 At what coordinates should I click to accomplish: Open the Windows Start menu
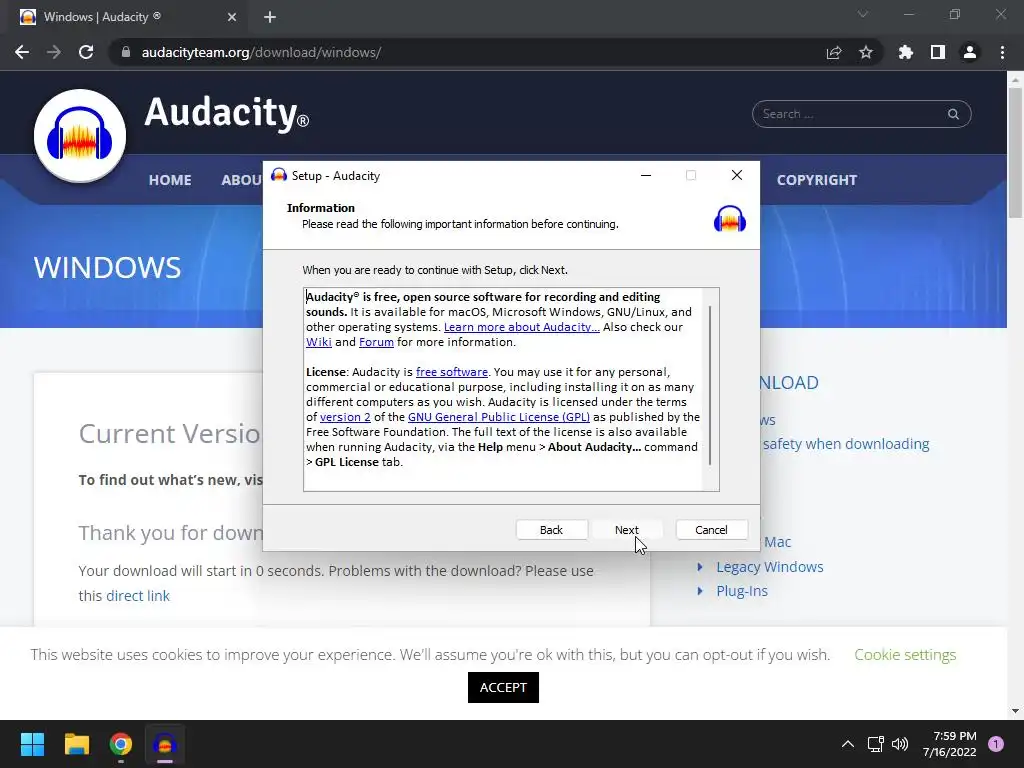32,744
